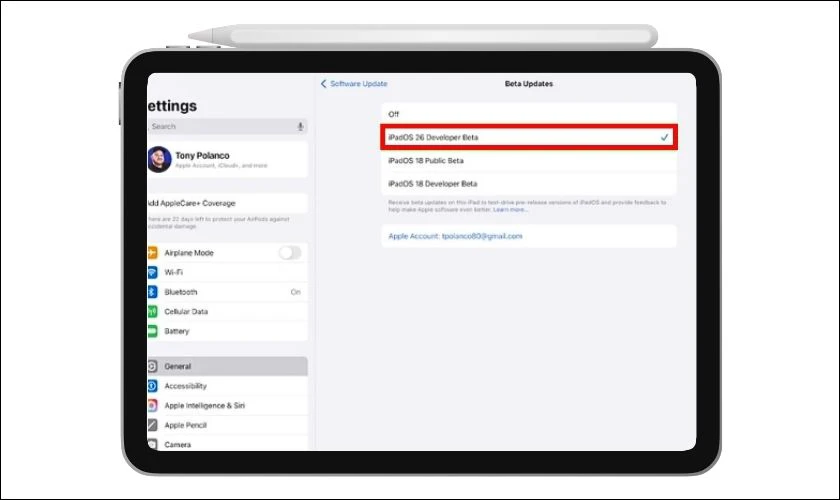Click the Beta Updates title
840x500 pixels.
click(x=529, y=84)
